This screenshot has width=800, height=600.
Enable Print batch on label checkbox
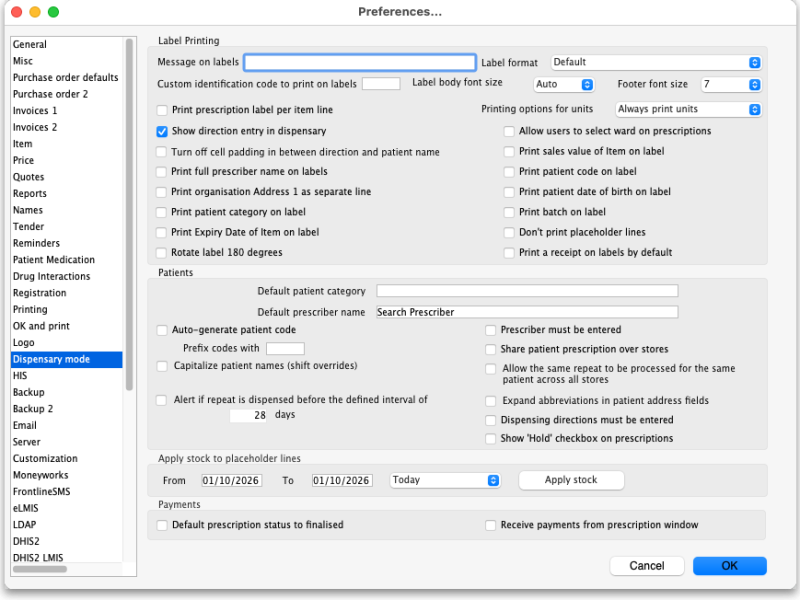point(509,212)
